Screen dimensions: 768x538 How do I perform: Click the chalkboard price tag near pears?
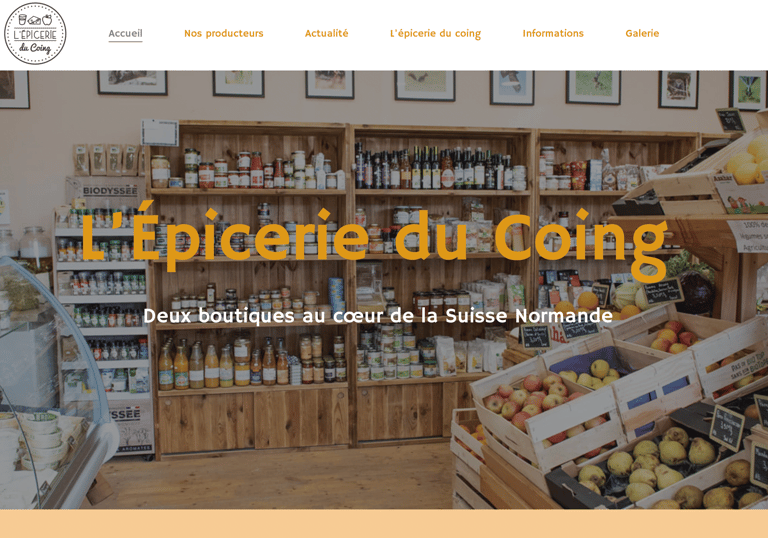pos(727,428)
